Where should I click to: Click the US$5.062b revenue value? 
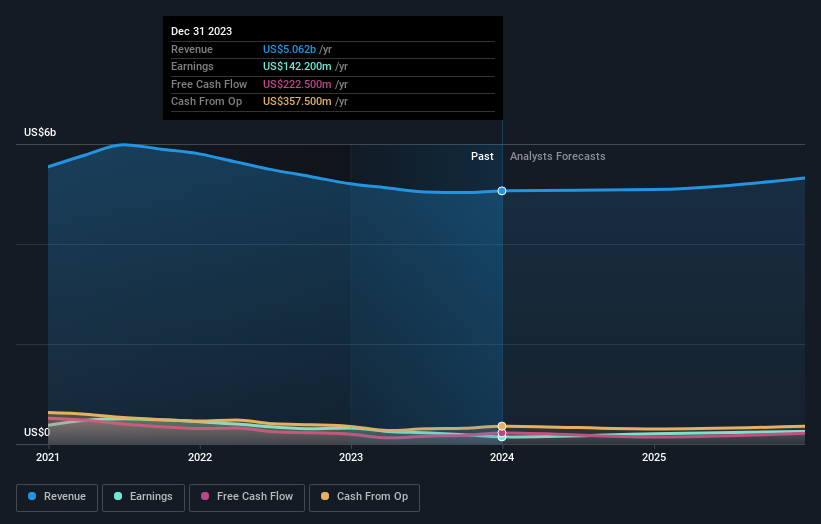(x=290, y=49)
